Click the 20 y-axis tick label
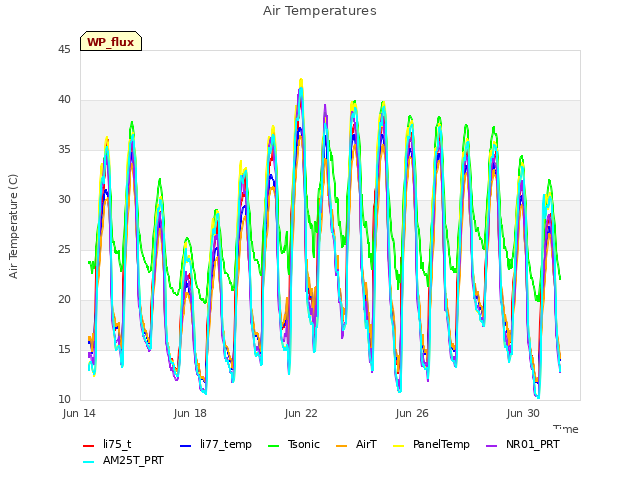The image size is (640, 480). click(x=64, y=300)
